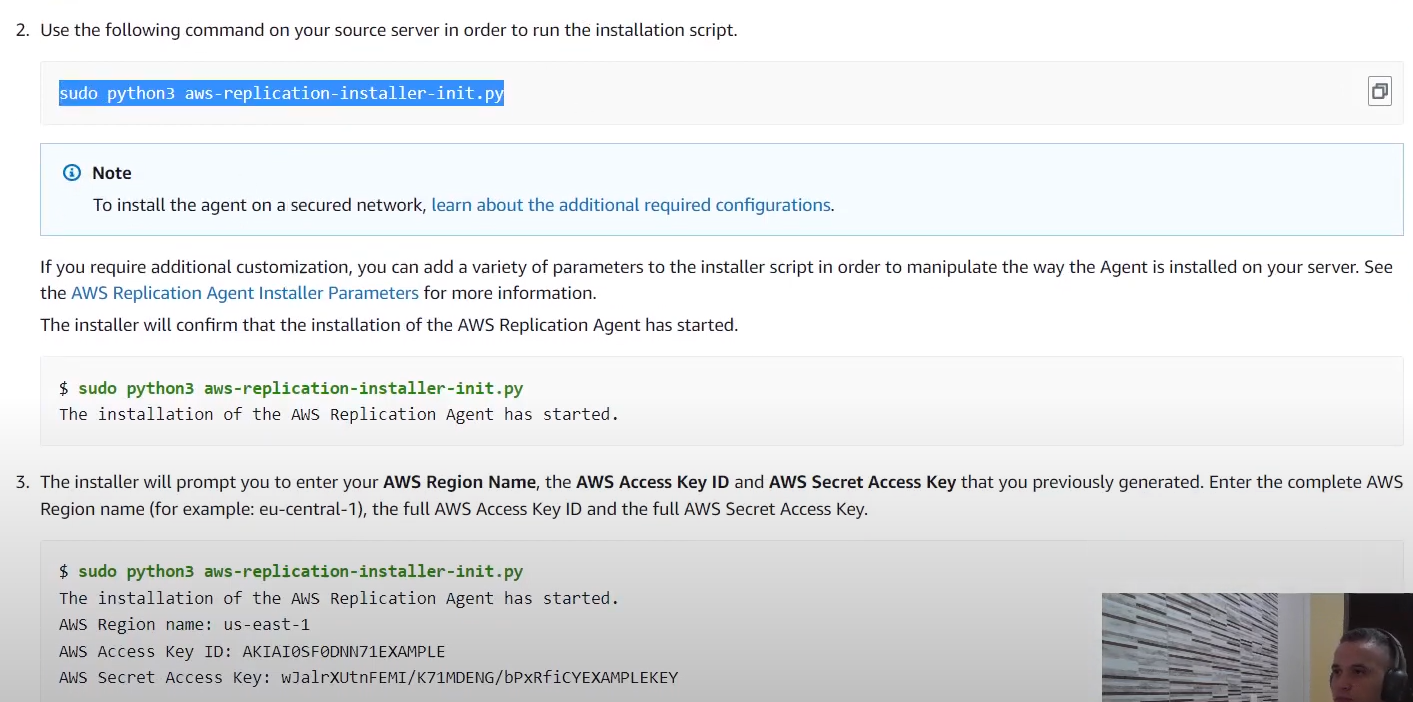Click bold 'AWS Region Name' in step 3
1413x702 pixels.
coord(460,482)
